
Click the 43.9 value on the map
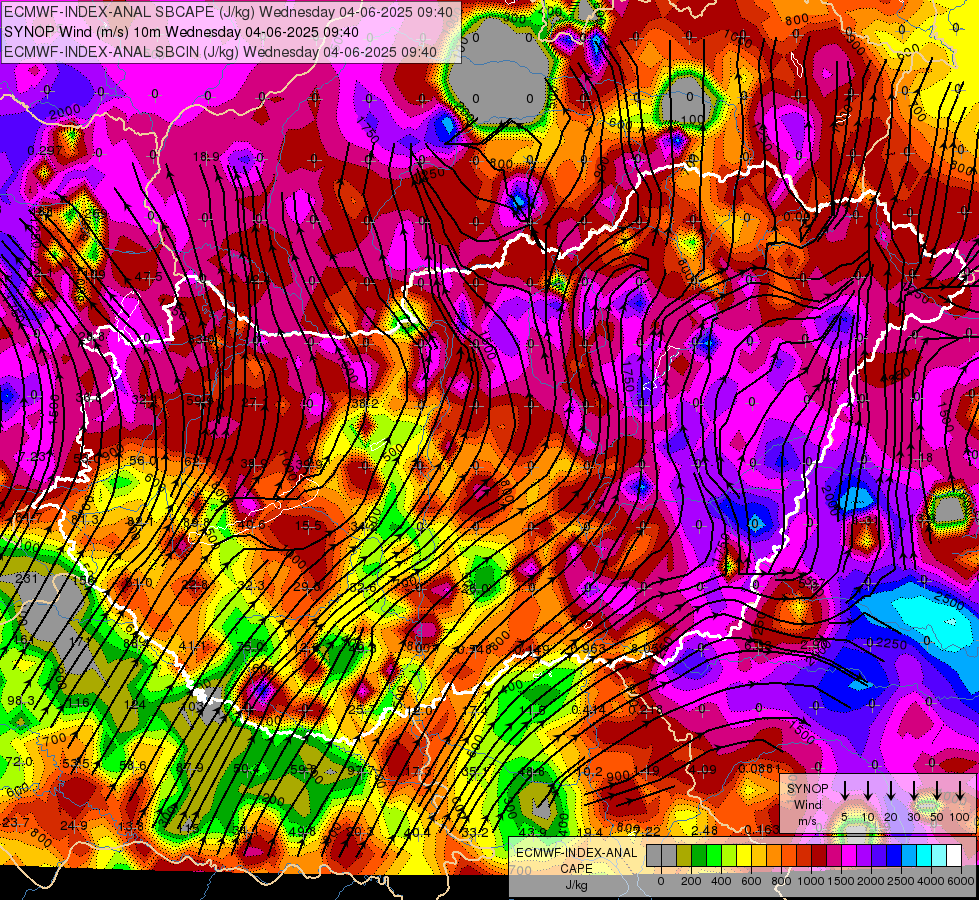(531, 832)
